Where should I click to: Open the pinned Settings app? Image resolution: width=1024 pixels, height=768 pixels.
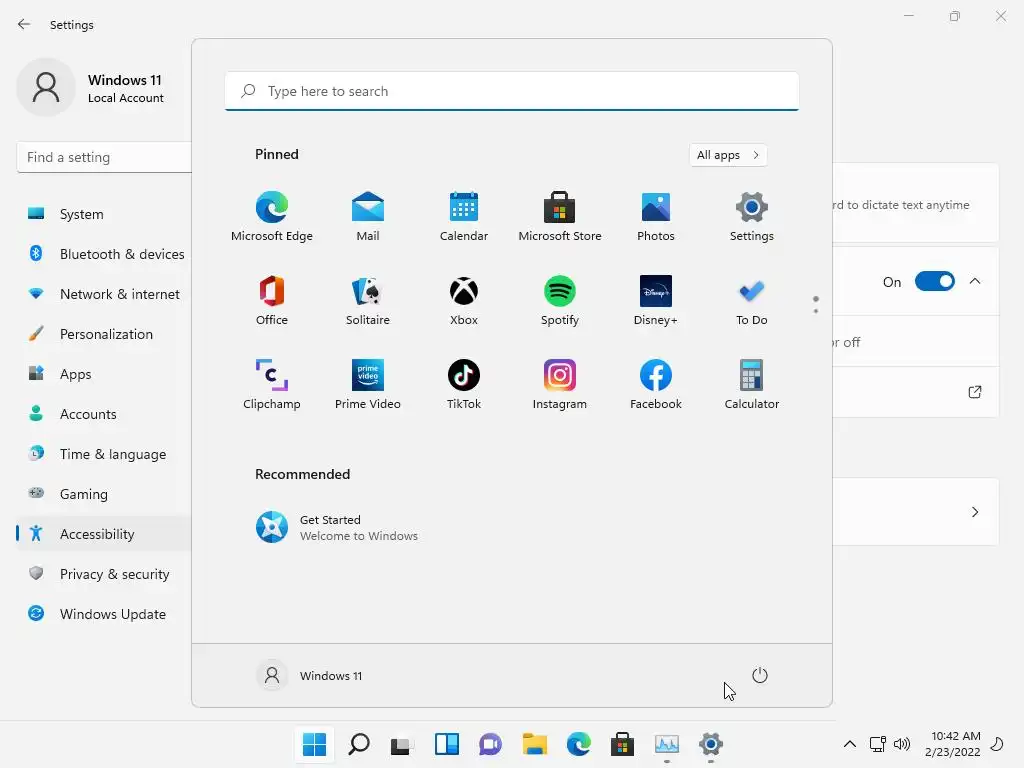pyautogui.click(x=752, y=217)
